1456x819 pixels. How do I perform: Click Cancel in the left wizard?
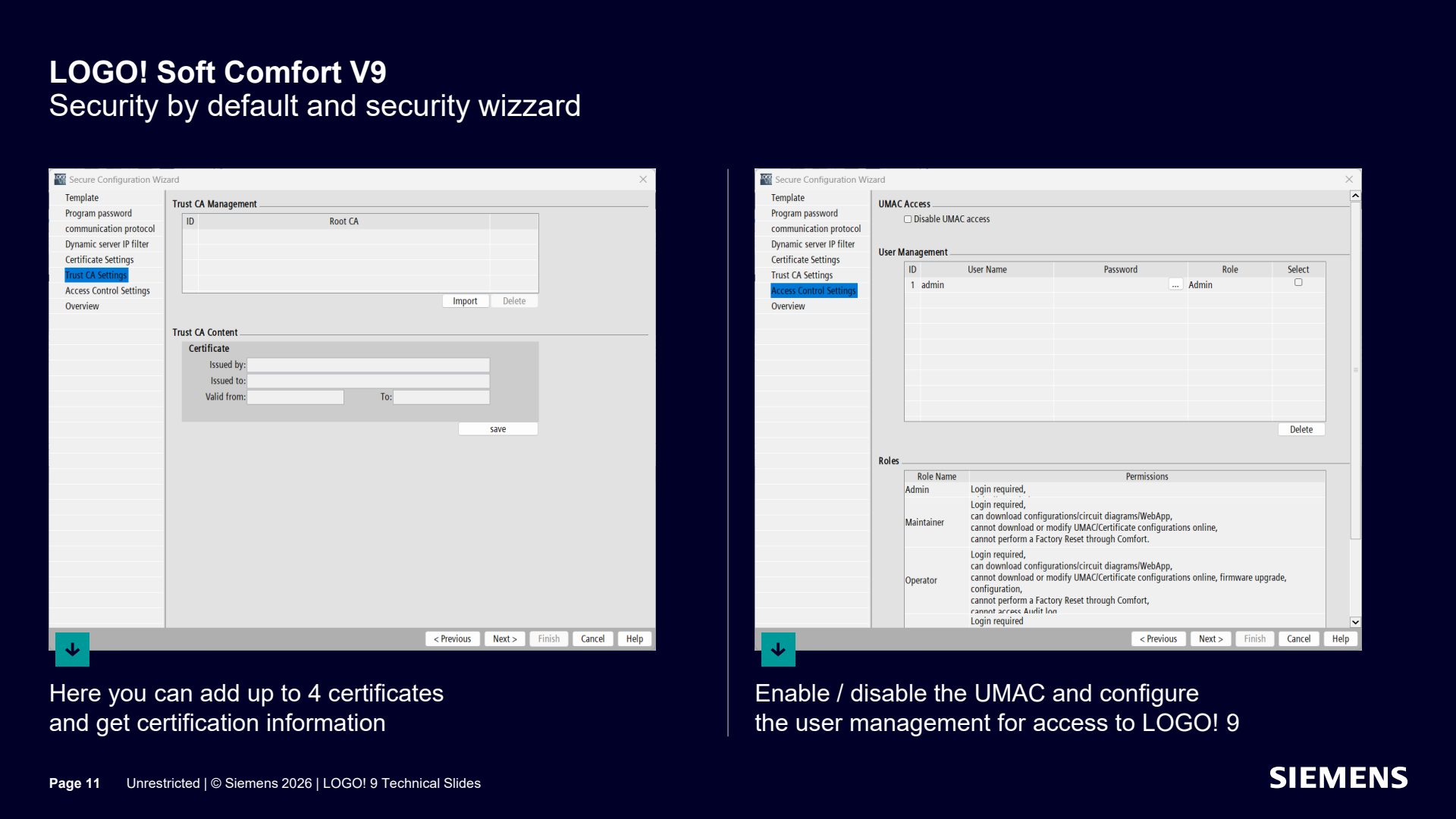(x=593, y=639)
